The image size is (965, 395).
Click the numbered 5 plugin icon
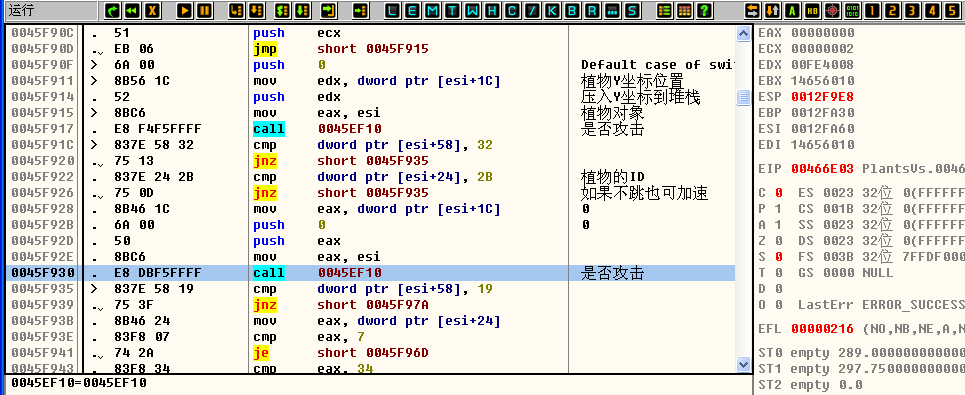(x=953, y=10)
